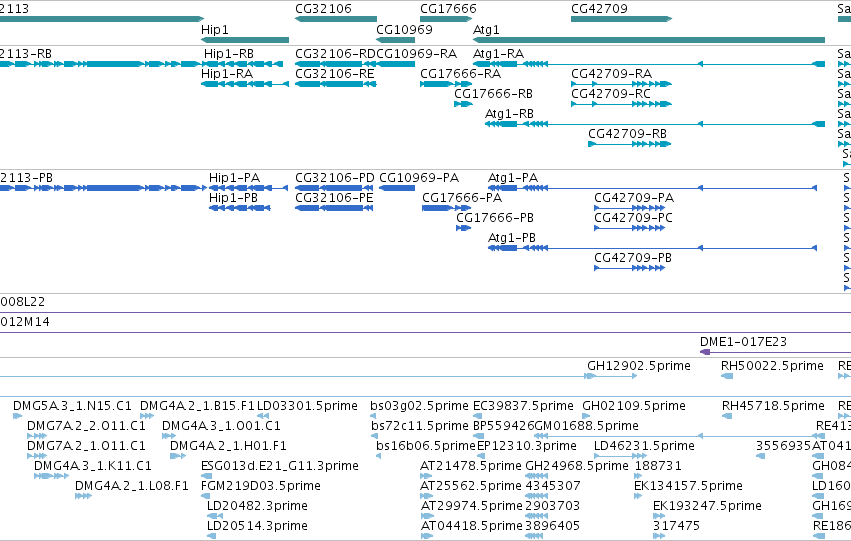Screen dimensions: 851x541
Task: Click the CG17666-RB transcript label
Action: point(493,94)
